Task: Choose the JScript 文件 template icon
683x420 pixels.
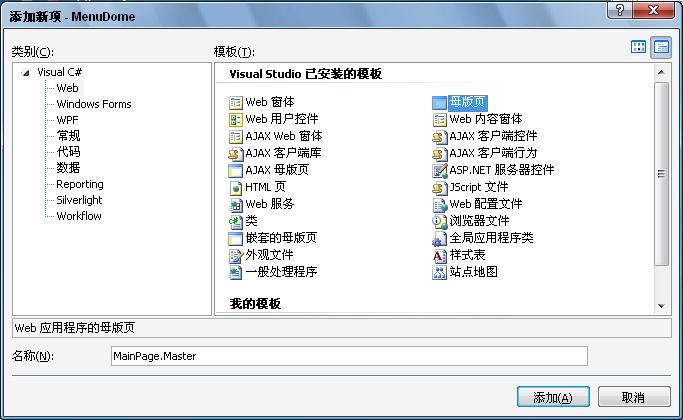Action: coord(439,188)
